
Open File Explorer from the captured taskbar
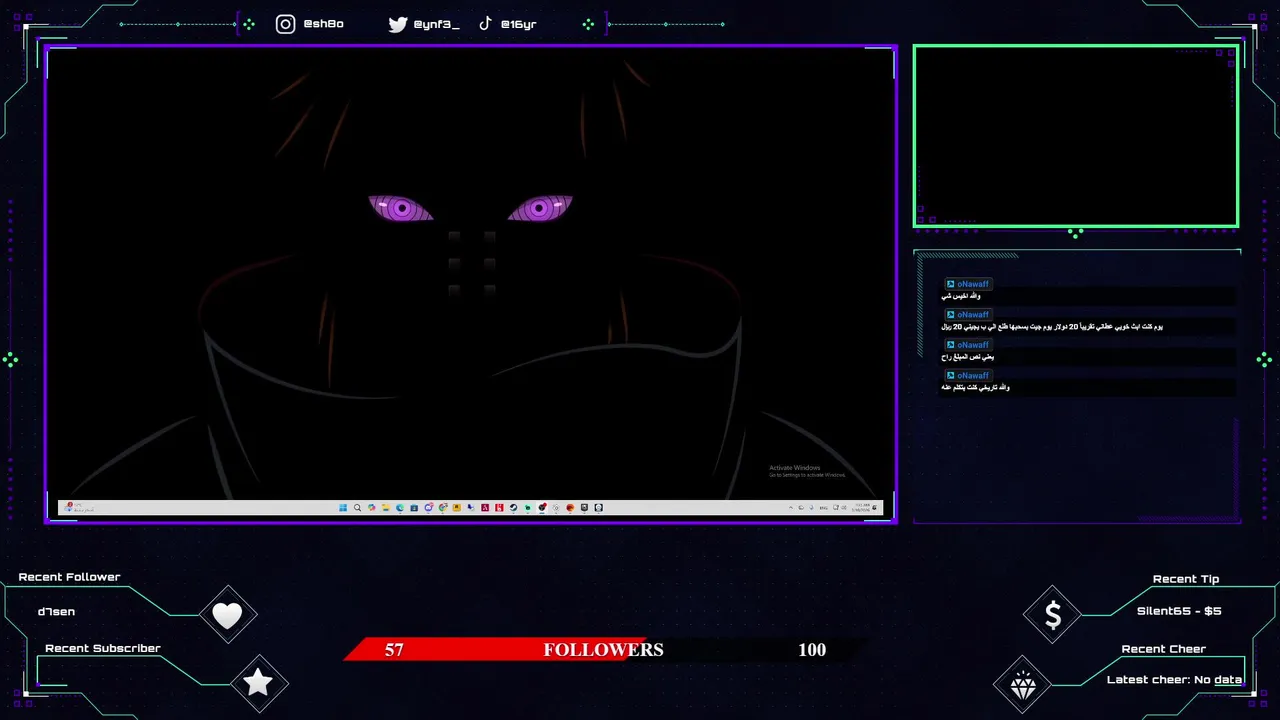386,508
